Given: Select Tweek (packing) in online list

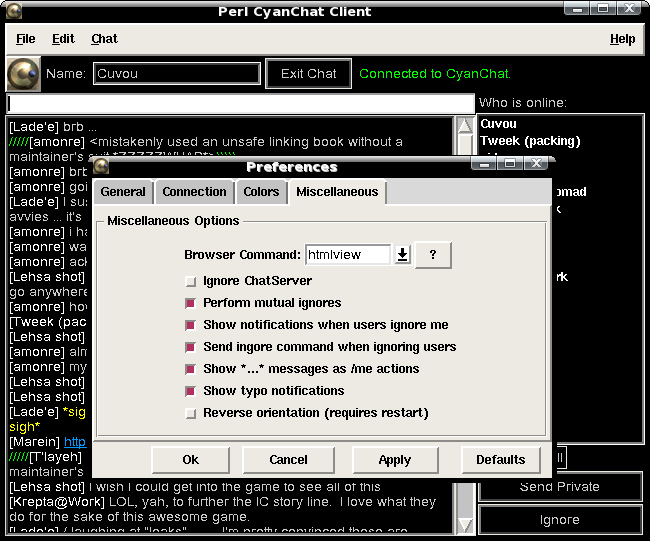Looking at the screenshot, I should (x=530, y=141).
